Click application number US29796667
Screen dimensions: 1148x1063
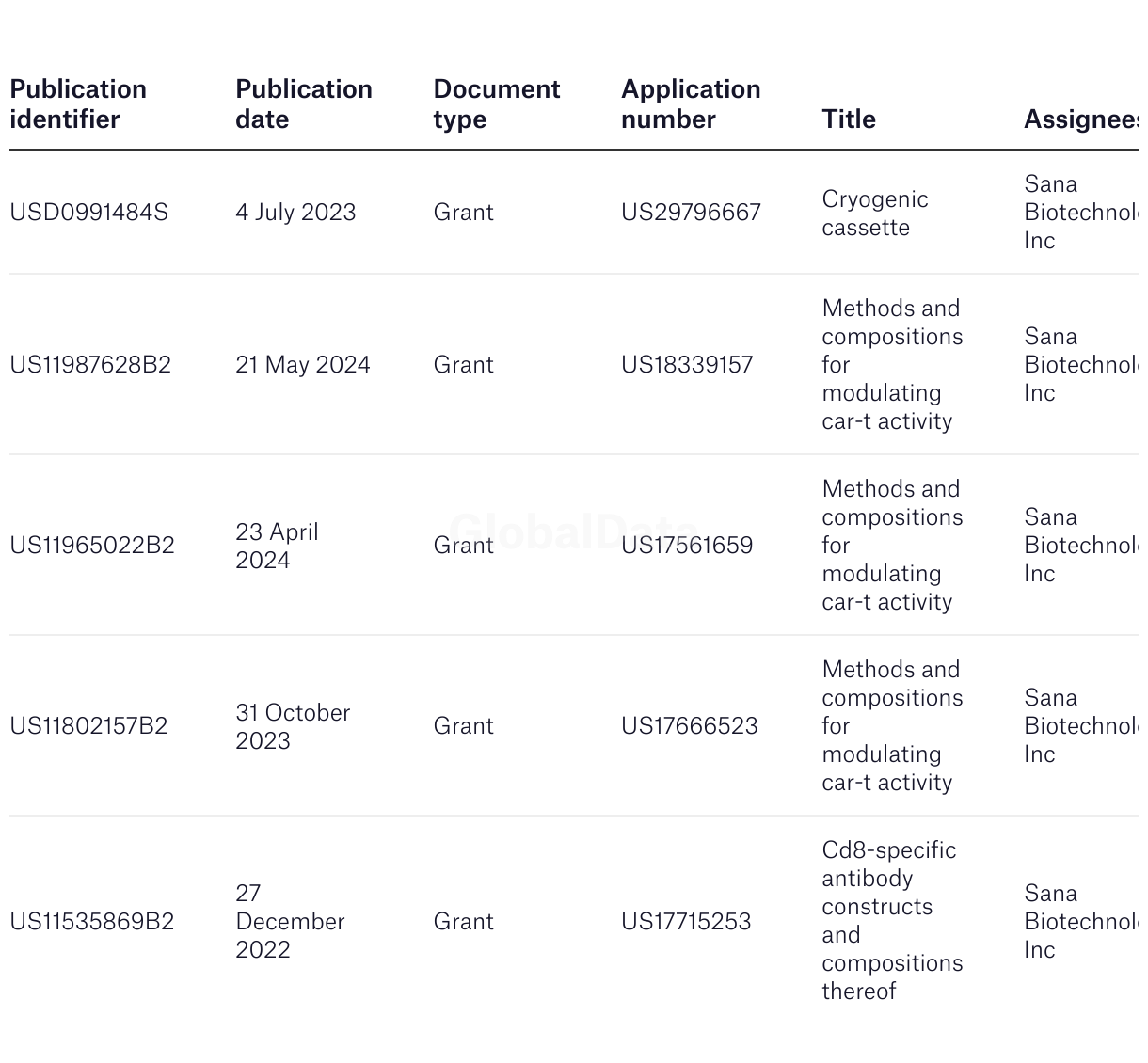coord(690,212)
